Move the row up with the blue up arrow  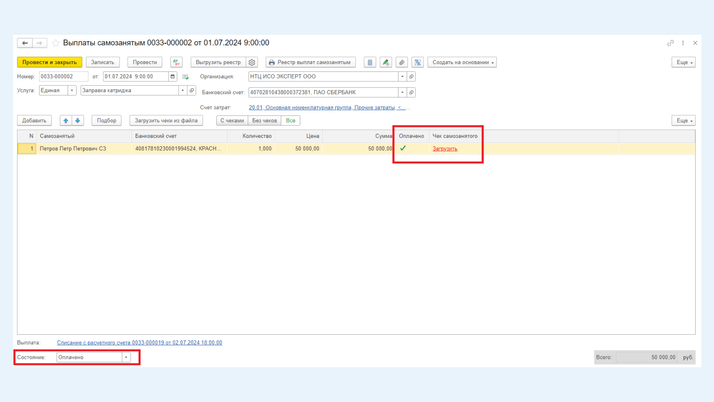coord(66,120)
